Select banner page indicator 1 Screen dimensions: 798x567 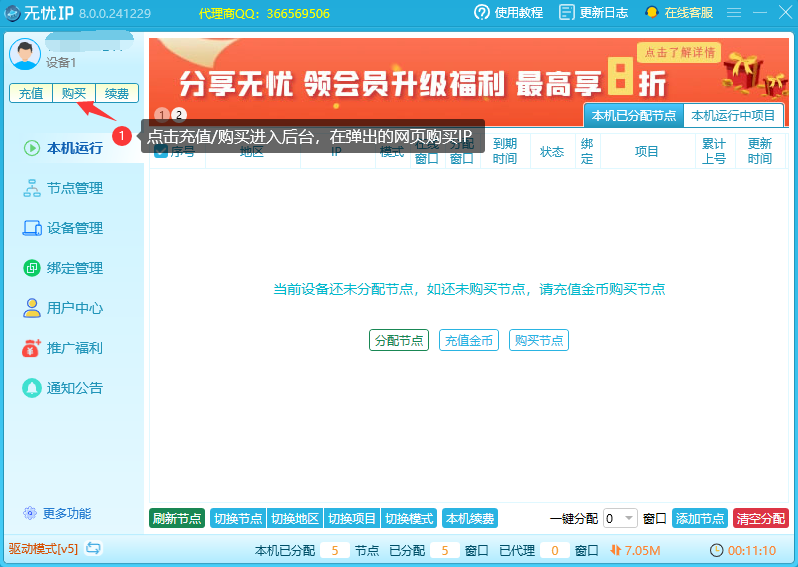(x=162, y=115)
